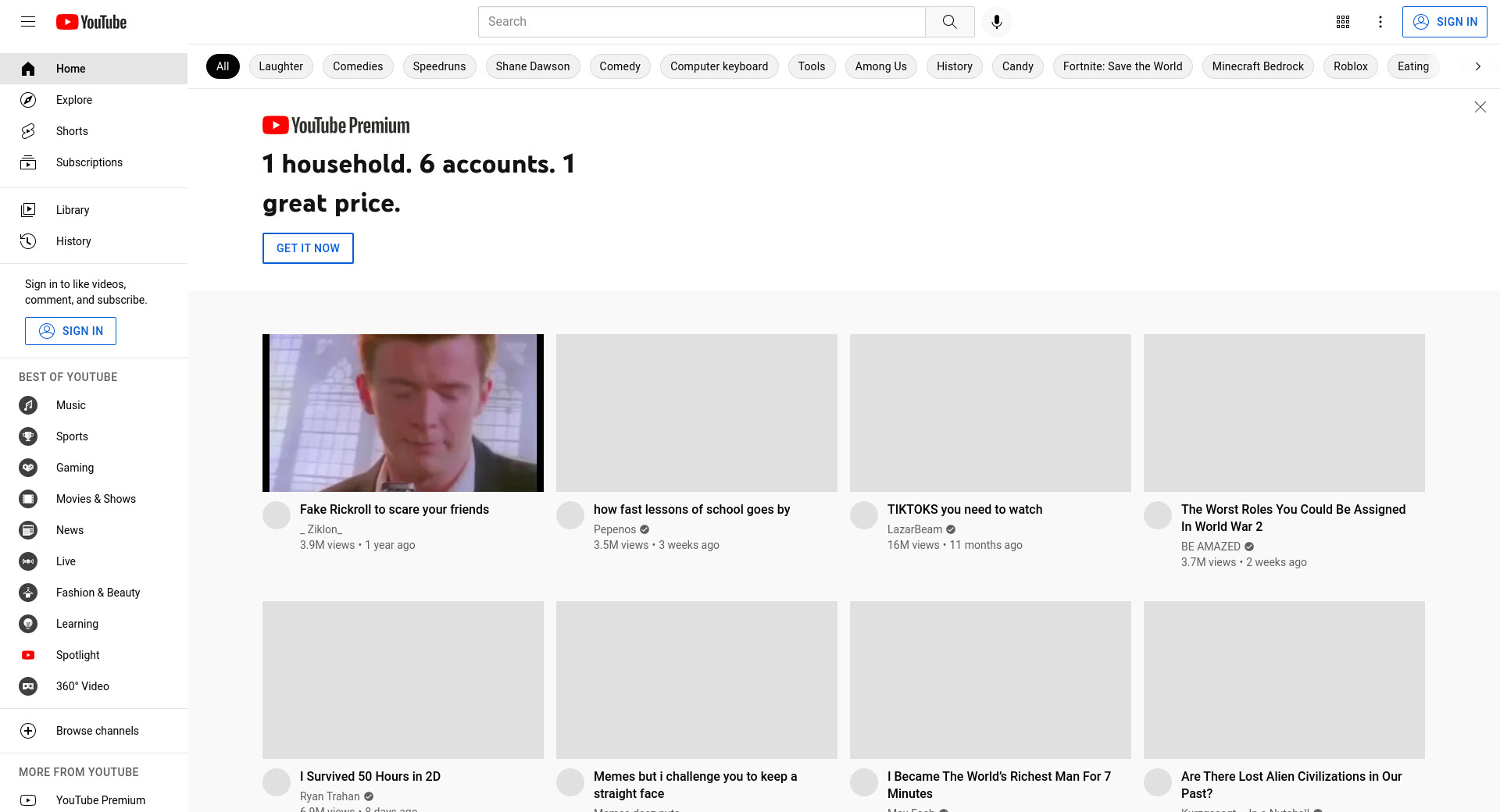Screen dimensions: 1500x812
Task: Click the YouTube Premium sidebar icon
Action: pos(28,800)
